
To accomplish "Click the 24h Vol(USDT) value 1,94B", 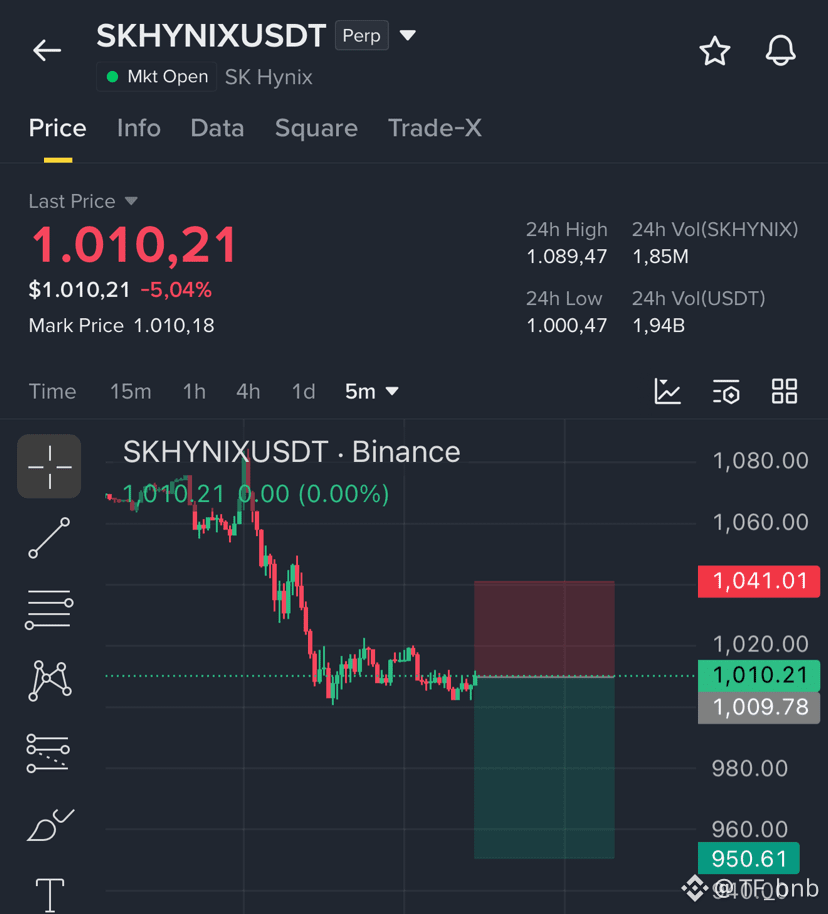I will pos(659,325).
